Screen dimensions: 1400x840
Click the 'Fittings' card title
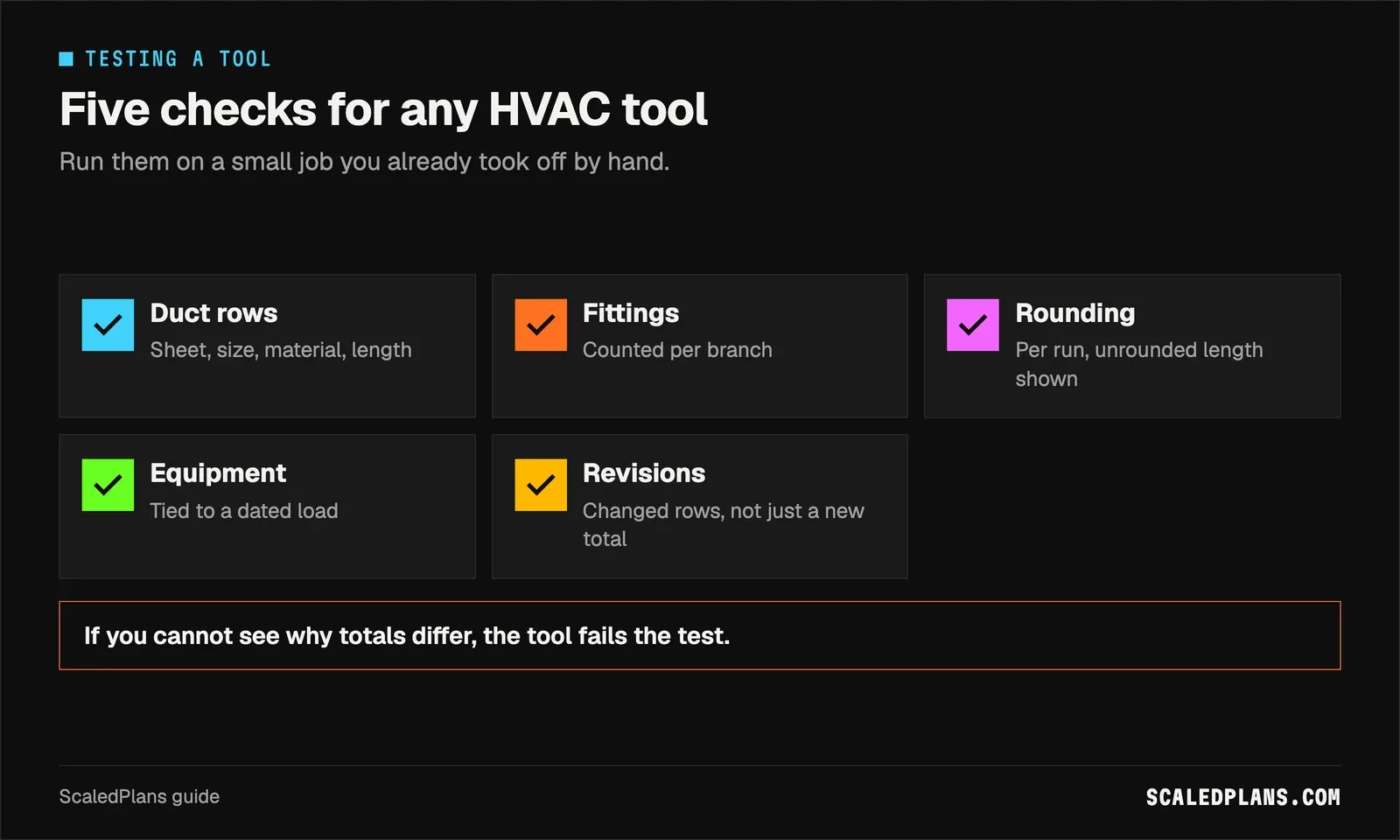pyautogui.click(x=631, y=313)
